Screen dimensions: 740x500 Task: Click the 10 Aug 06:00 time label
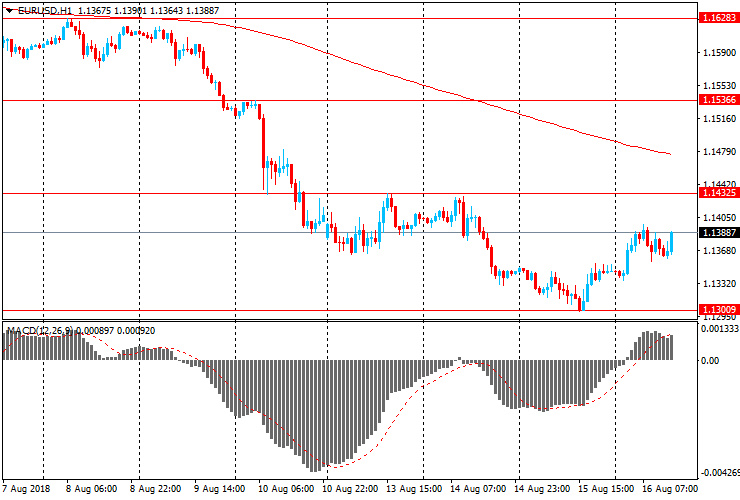tap(286, 489)
